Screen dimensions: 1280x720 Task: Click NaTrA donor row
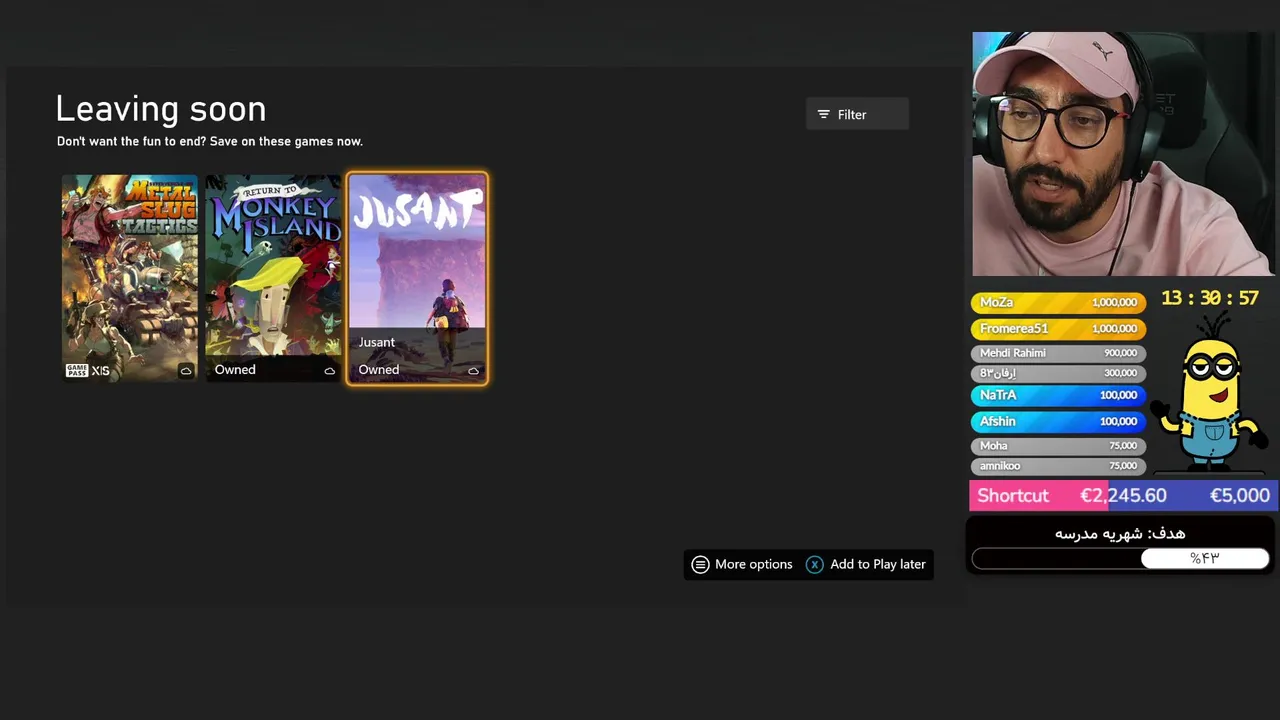click(1058, 395)
